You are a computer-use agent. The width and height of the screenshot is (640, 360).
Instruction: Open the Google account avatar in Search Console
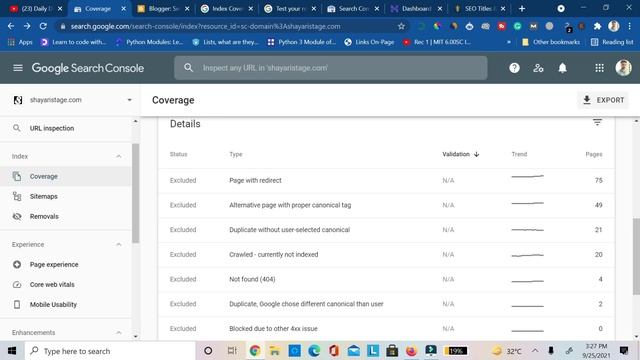click(623, 68)
